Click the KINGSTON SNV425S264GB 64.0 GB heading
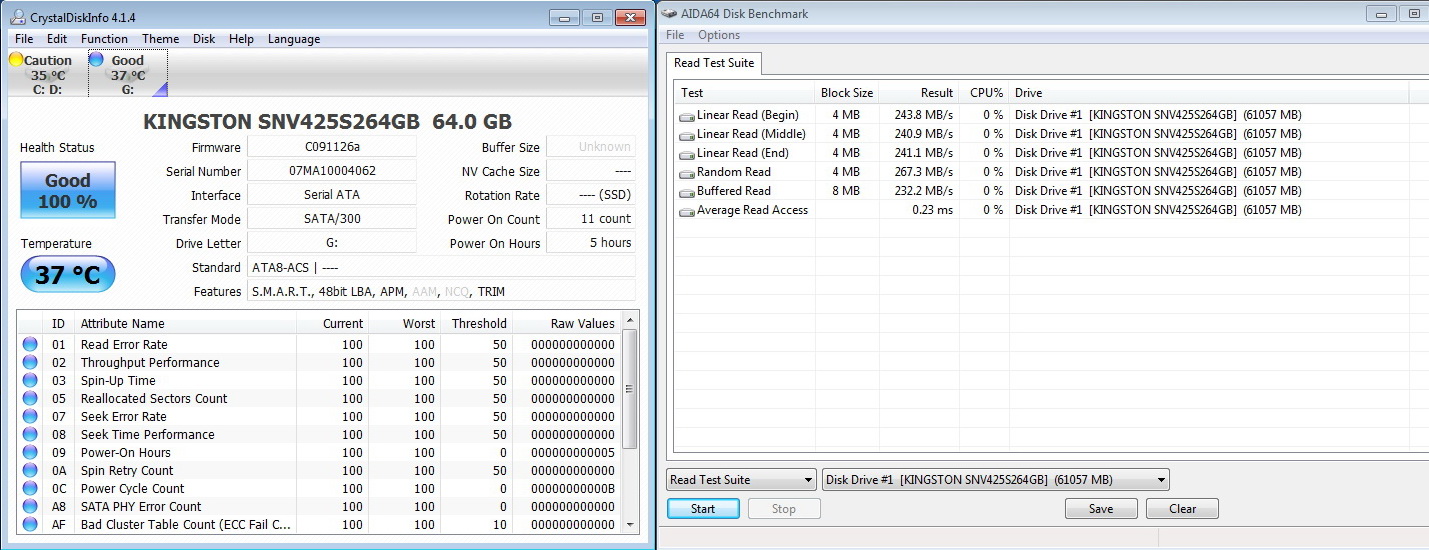Screen dimensions: 1429x550 [x=328, y=122]
